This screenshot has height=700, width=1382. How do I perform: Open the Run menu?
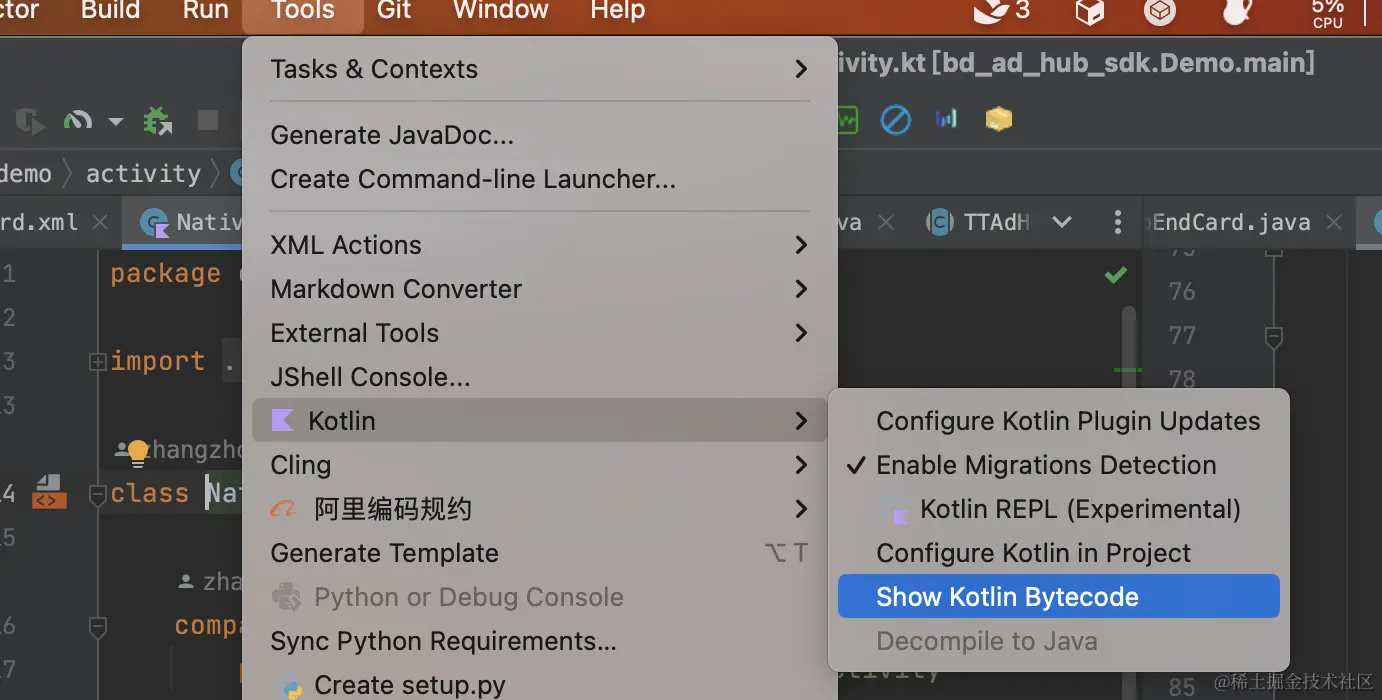coord(205,11)
